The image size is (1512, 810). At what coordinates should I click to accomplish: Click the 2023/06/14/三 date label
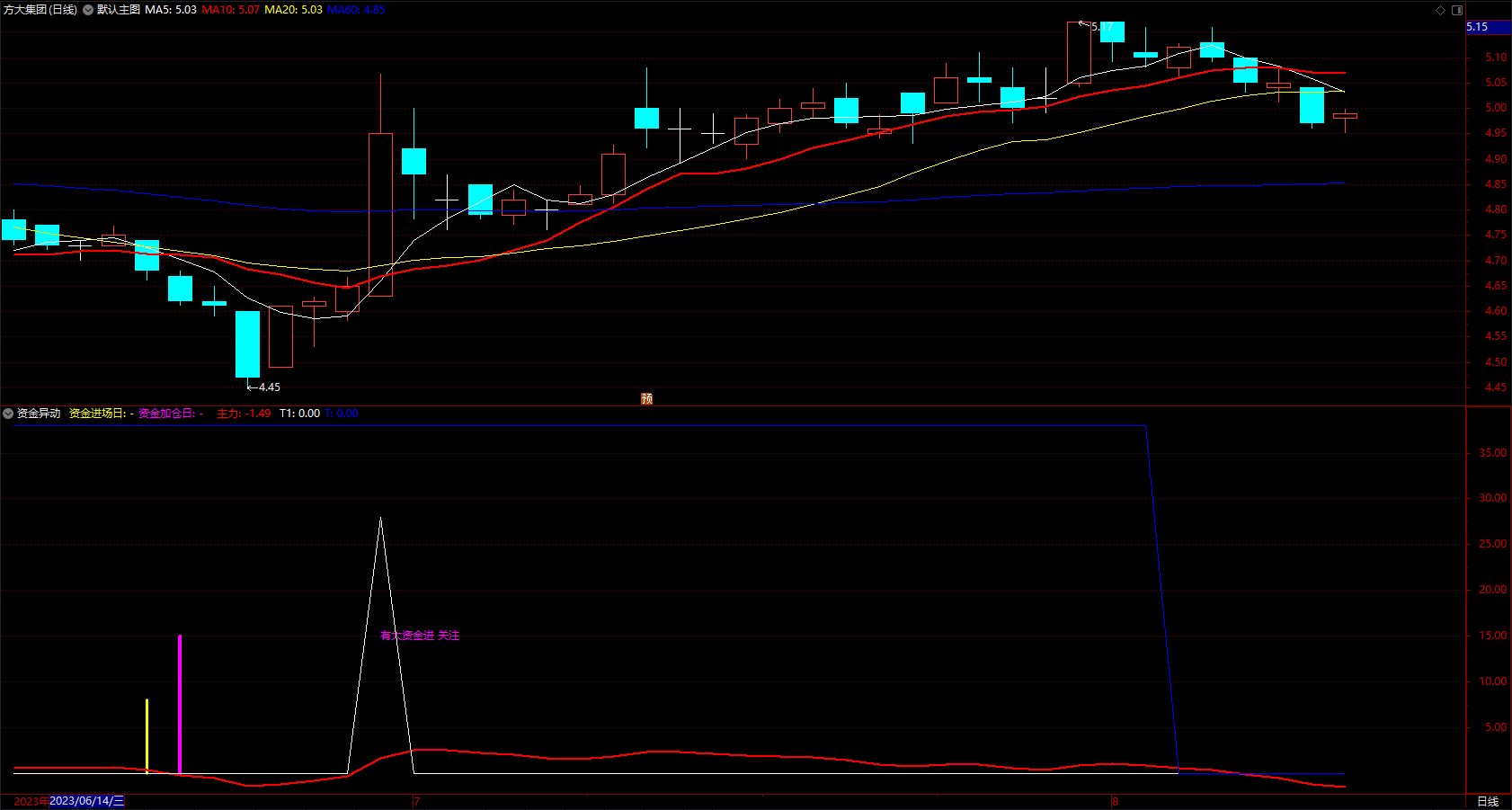(x=87, y=801)
